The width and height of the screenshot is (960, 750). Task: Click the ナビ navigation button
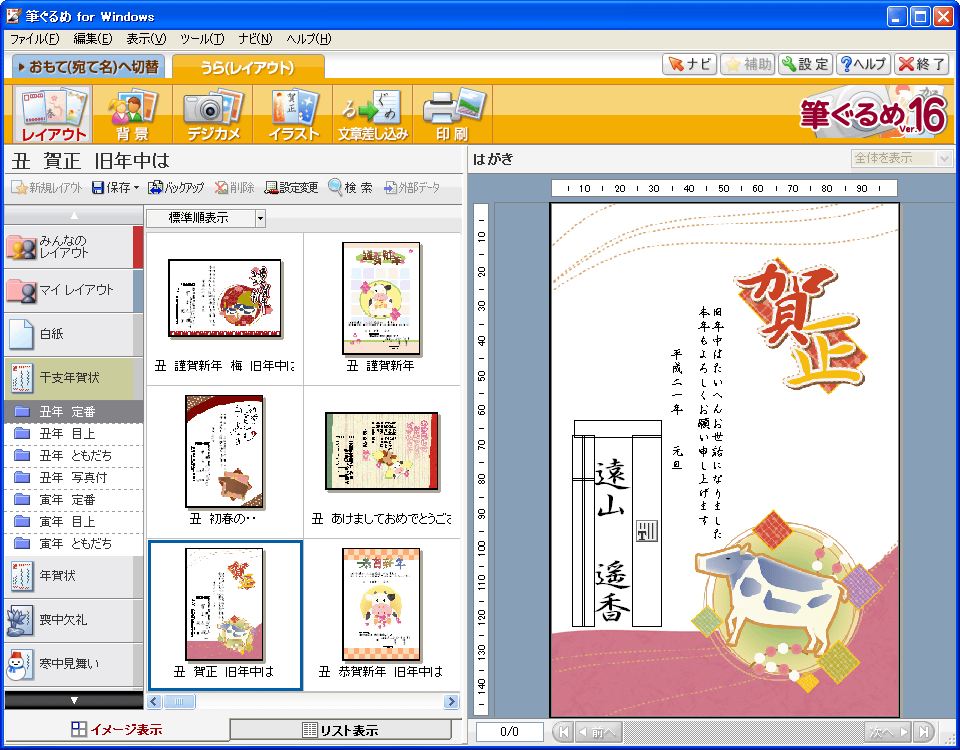pos(689,64)
